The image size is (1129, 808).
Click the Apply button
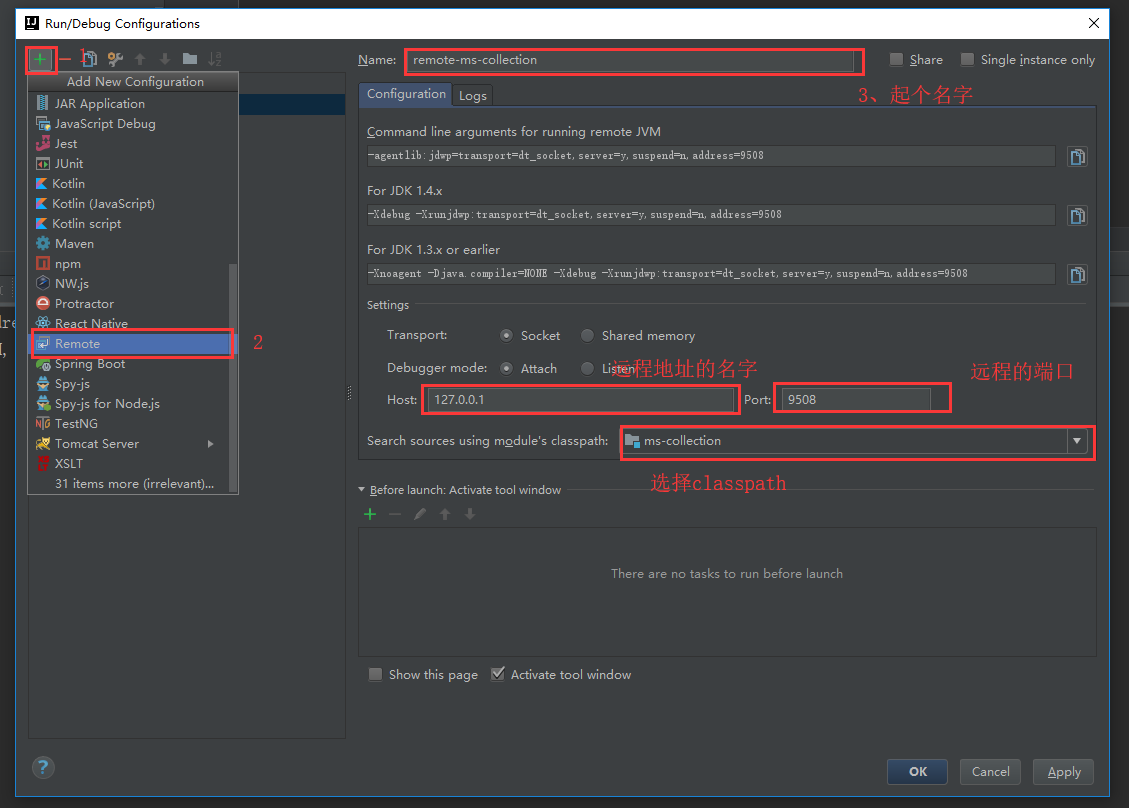pyautogui.click(x=1063, y=771)
